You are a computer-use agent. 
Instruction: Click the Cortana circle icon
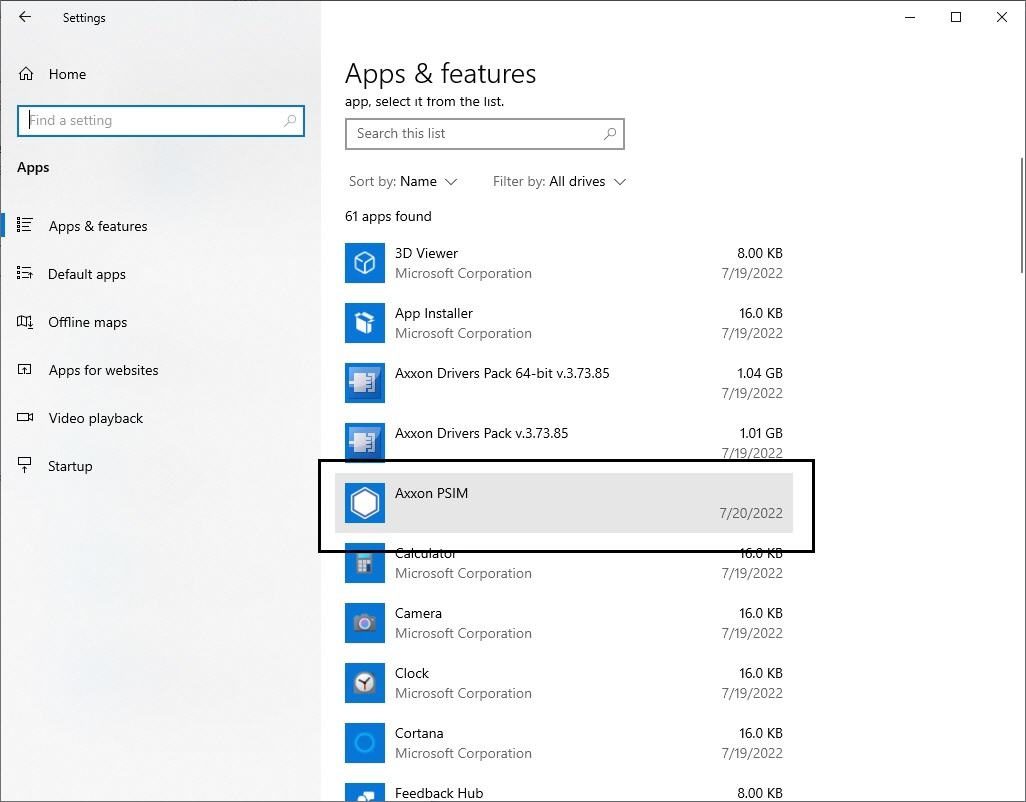[x=365, y=743]
